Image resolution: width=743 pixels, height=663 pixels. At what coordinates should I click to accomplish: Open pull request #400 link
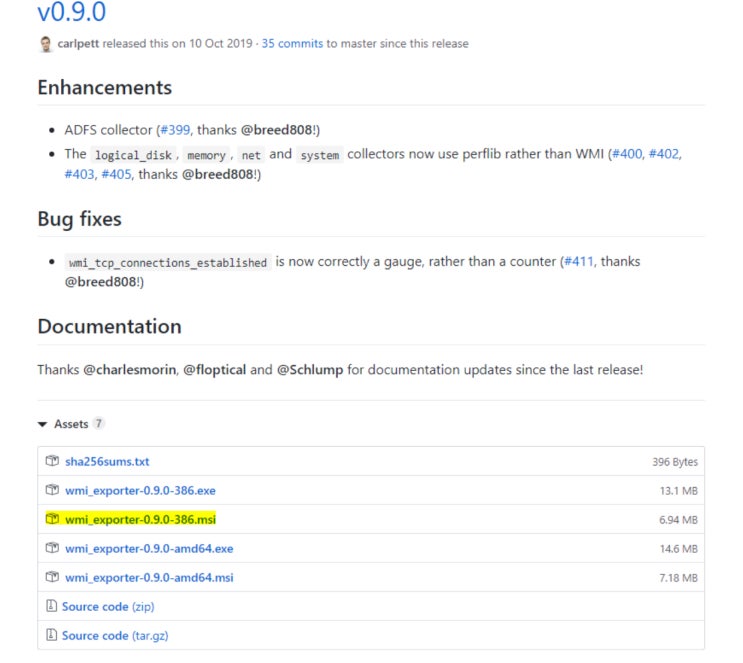tap(631, 154)
